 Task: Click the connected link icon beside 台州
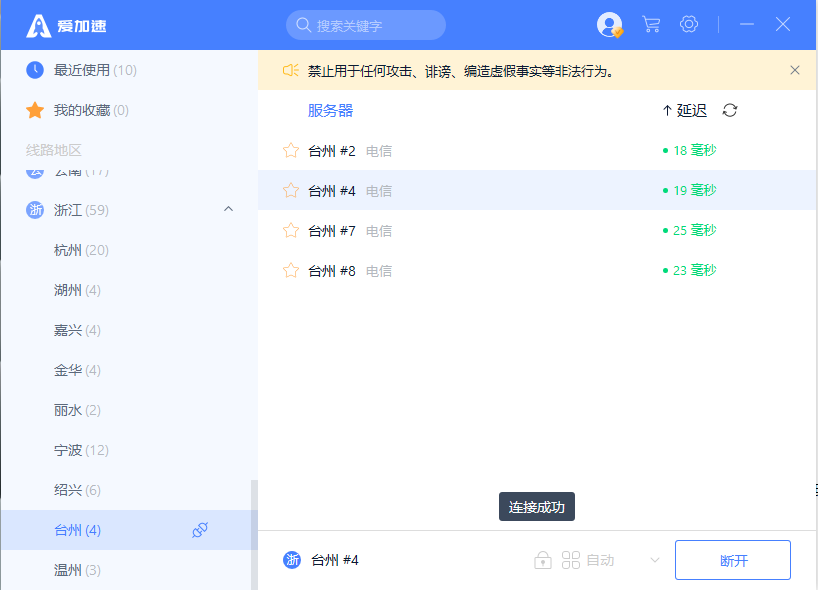[x=200, y=530]
